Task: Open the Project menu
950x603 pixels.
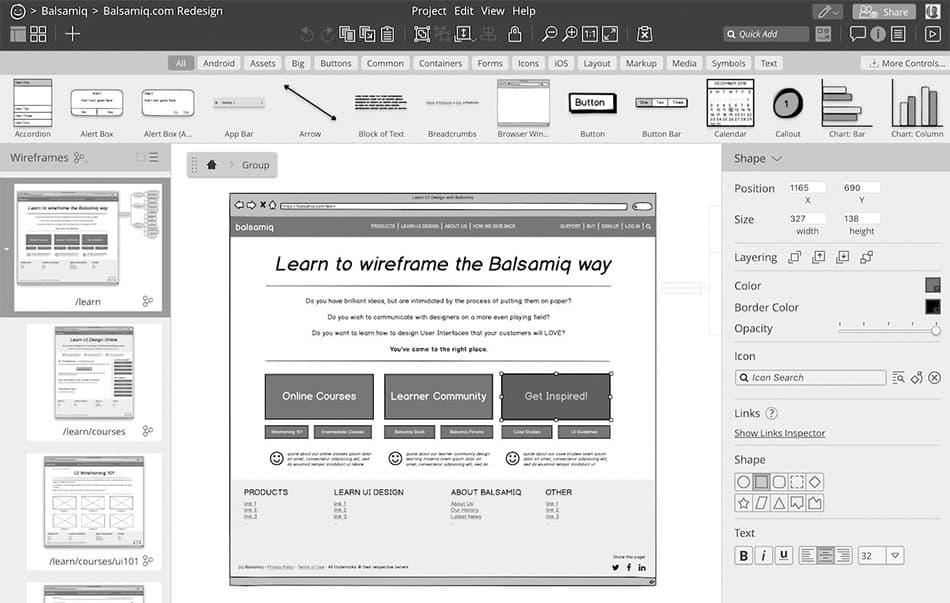Action: [x=428, y=11]
